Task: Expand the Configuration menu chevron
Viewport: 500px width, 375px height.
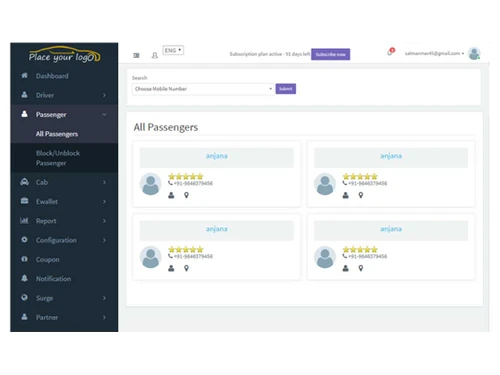Action: (x=104, y=240)
